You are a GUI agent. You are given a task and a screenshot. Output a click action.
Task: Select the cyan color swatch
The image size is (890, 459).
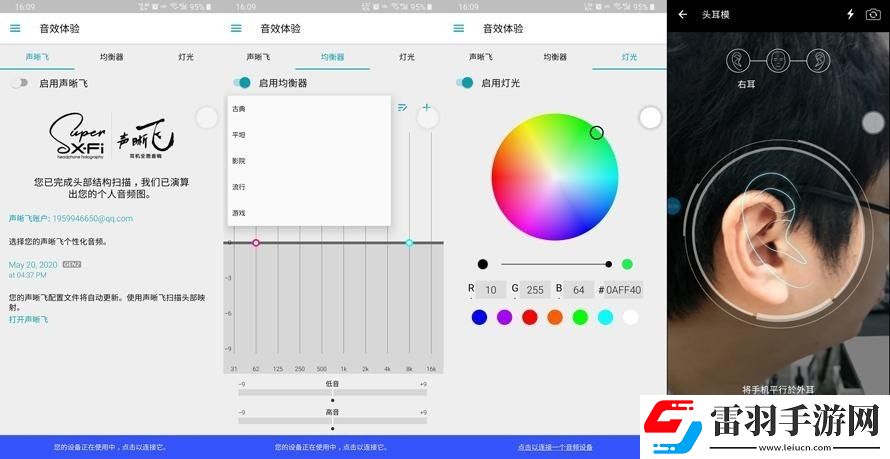(x=606, y=317)
